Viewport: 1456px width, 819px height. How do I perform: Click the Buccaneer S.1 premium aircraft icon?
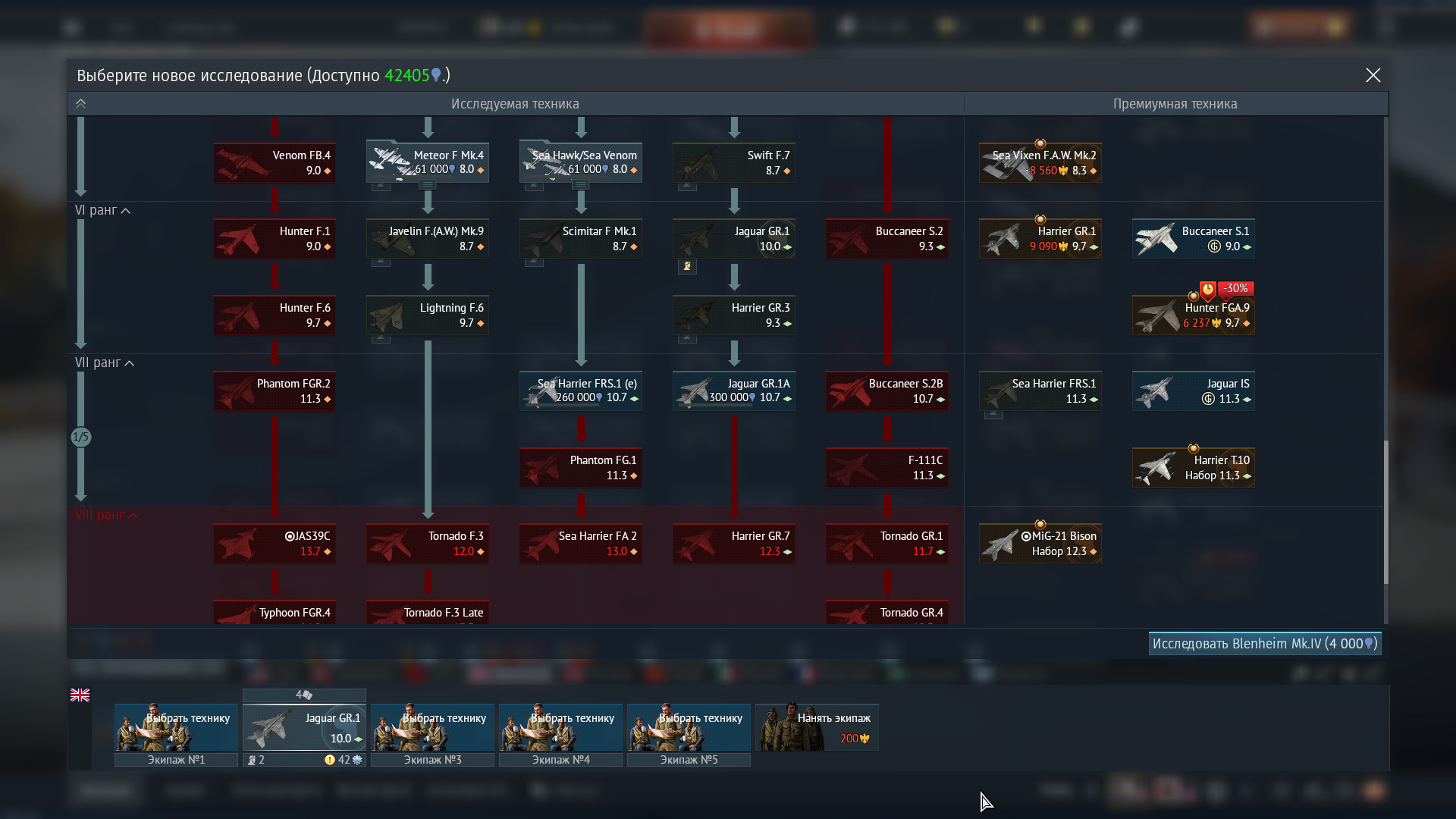[x=1194, y=239]
